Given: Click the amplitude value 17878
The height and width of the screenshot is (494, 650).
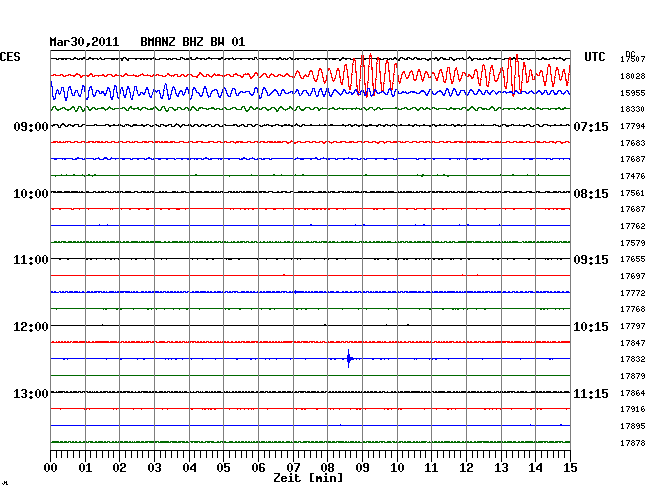Looking at the screenshot, I should tap(633, 443).
